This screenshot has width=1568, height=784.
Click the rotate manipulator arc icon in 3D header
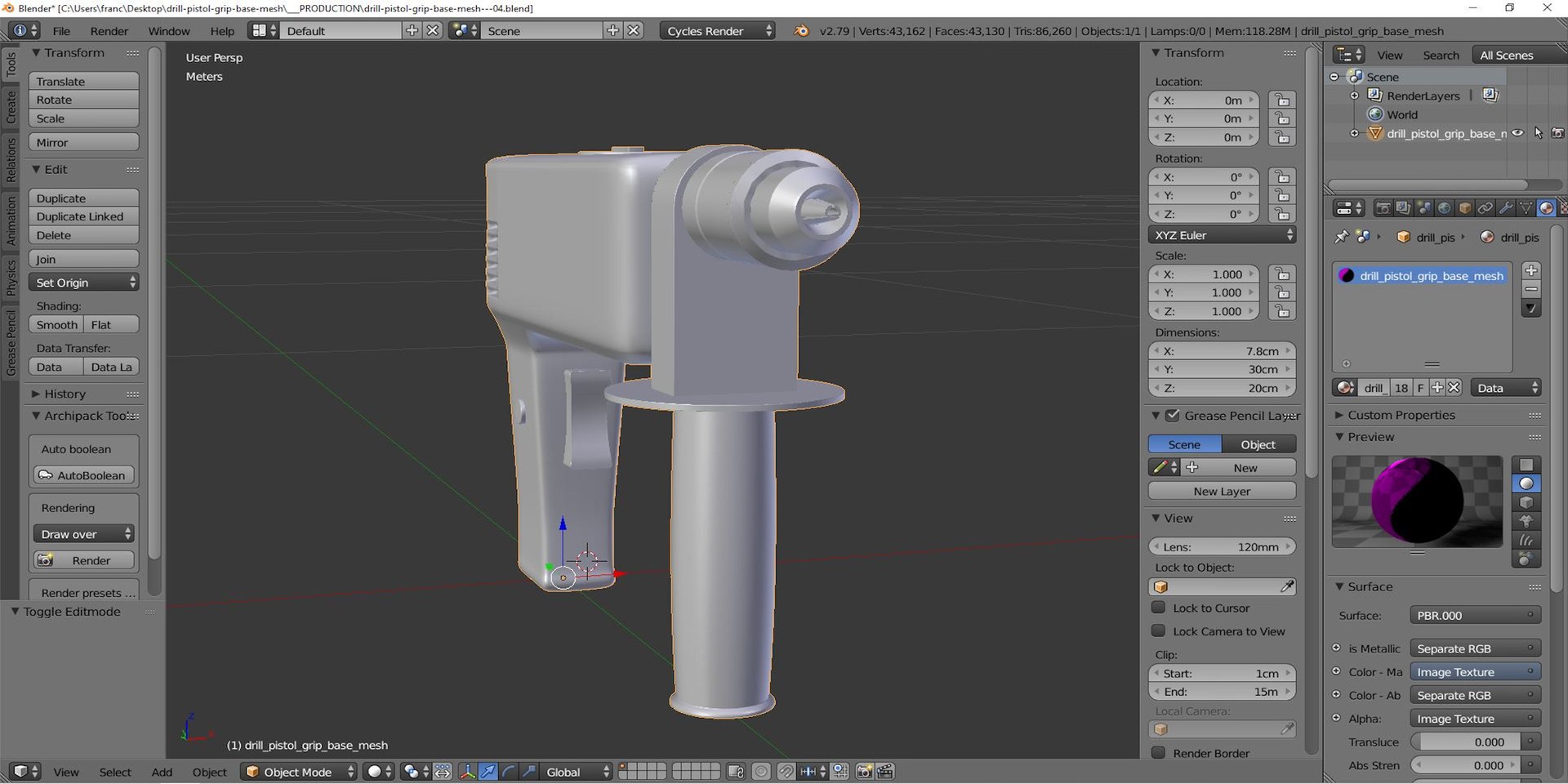pos(508,772)
